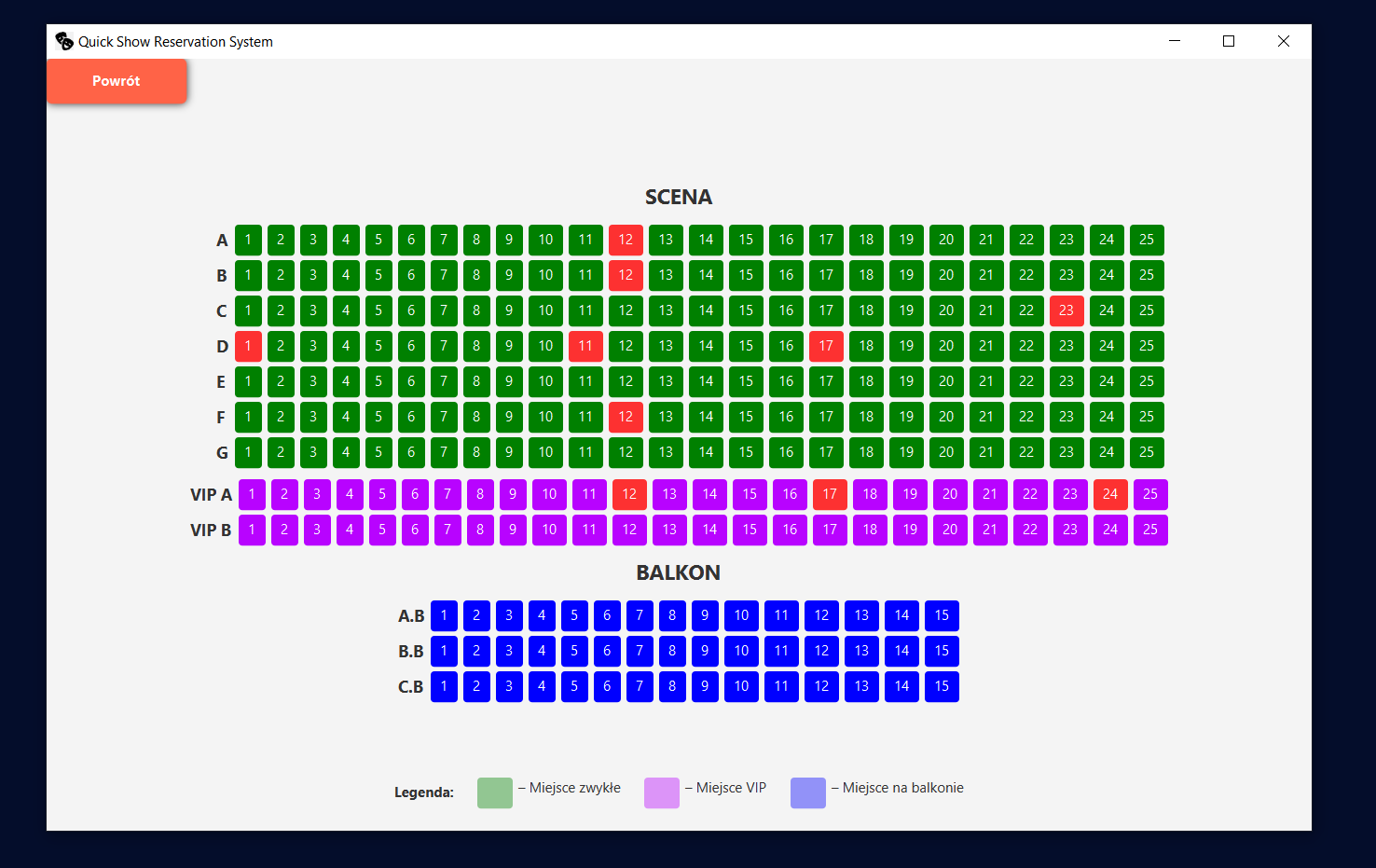
Task: Choose reserved seat 12 in row B
Action: (626, 275)
